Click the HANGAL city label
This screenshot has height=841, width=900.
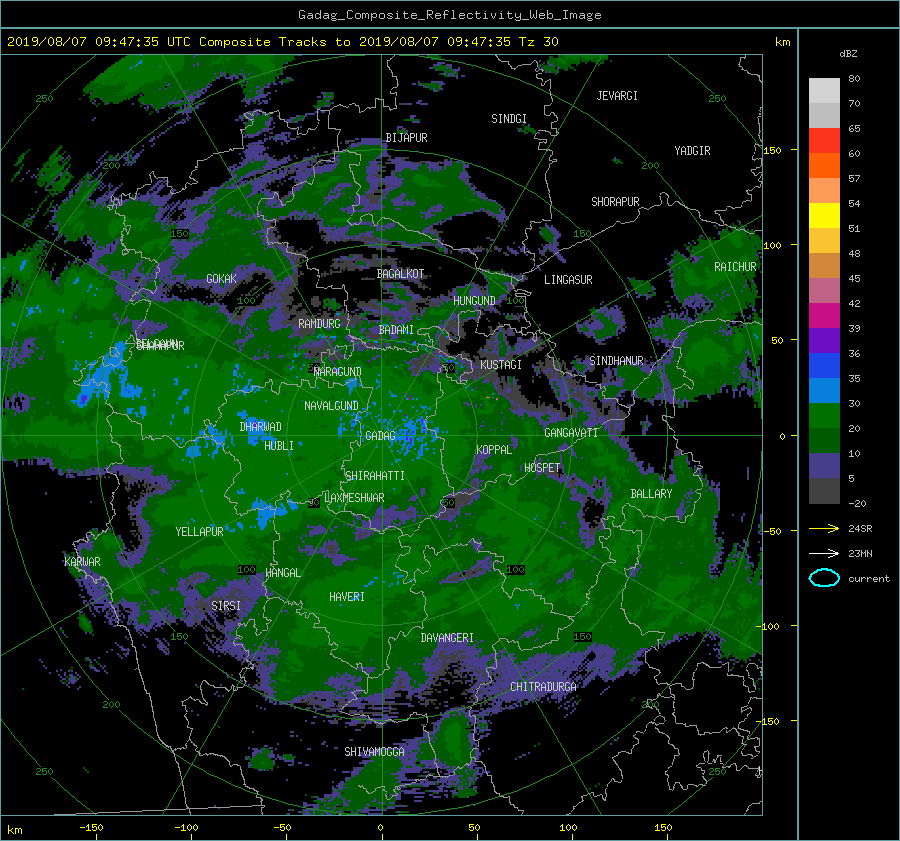point(282,573)
